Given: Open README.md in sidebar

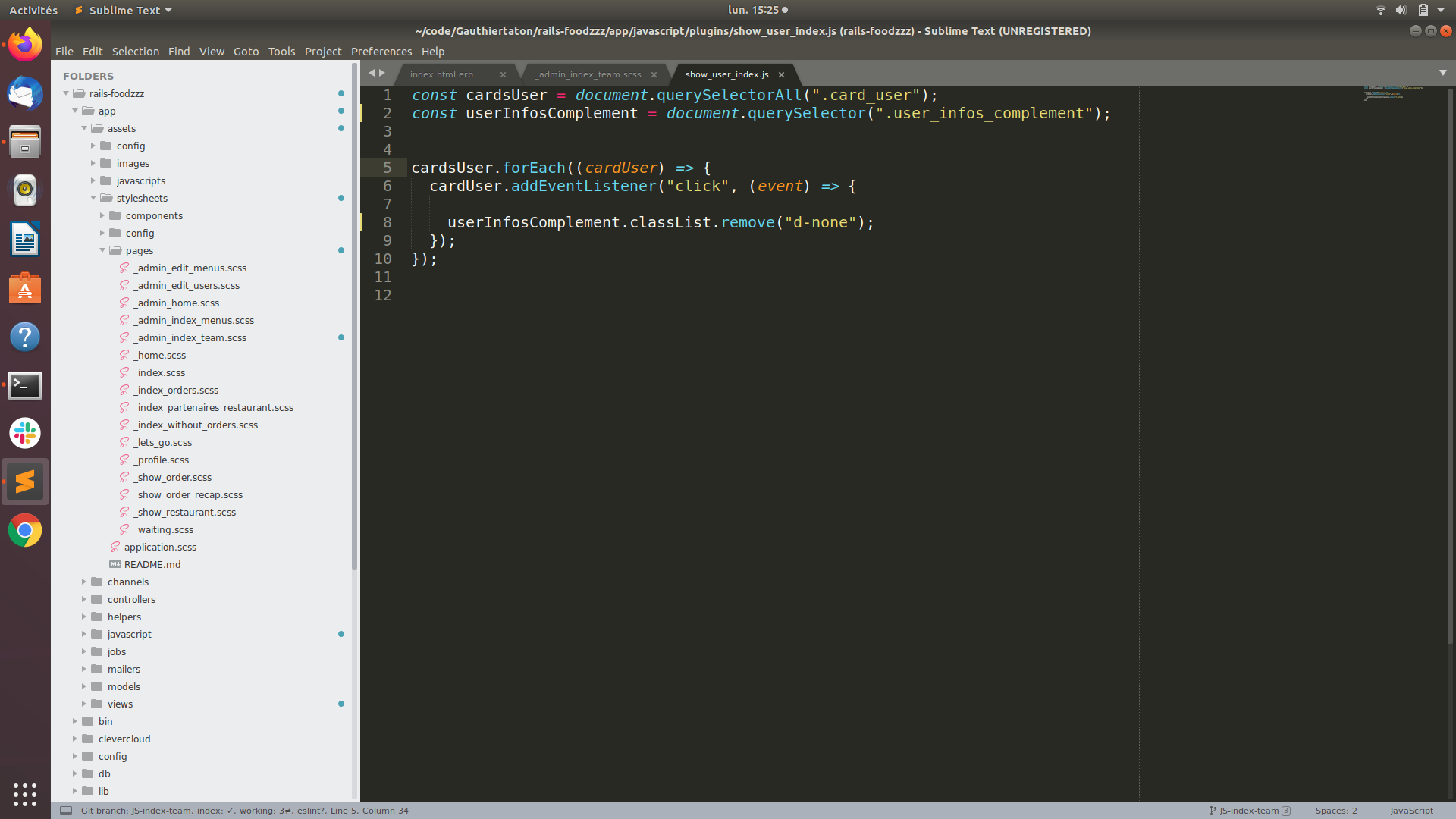Looking at the screenshot, I should [152, 564].
